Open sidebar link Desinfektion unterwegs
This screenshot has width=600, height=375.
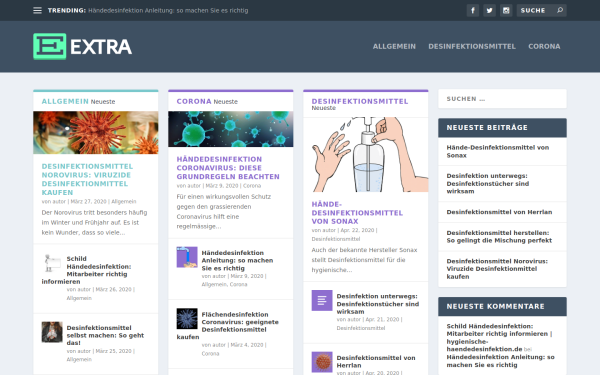click(x=488, y=183)
